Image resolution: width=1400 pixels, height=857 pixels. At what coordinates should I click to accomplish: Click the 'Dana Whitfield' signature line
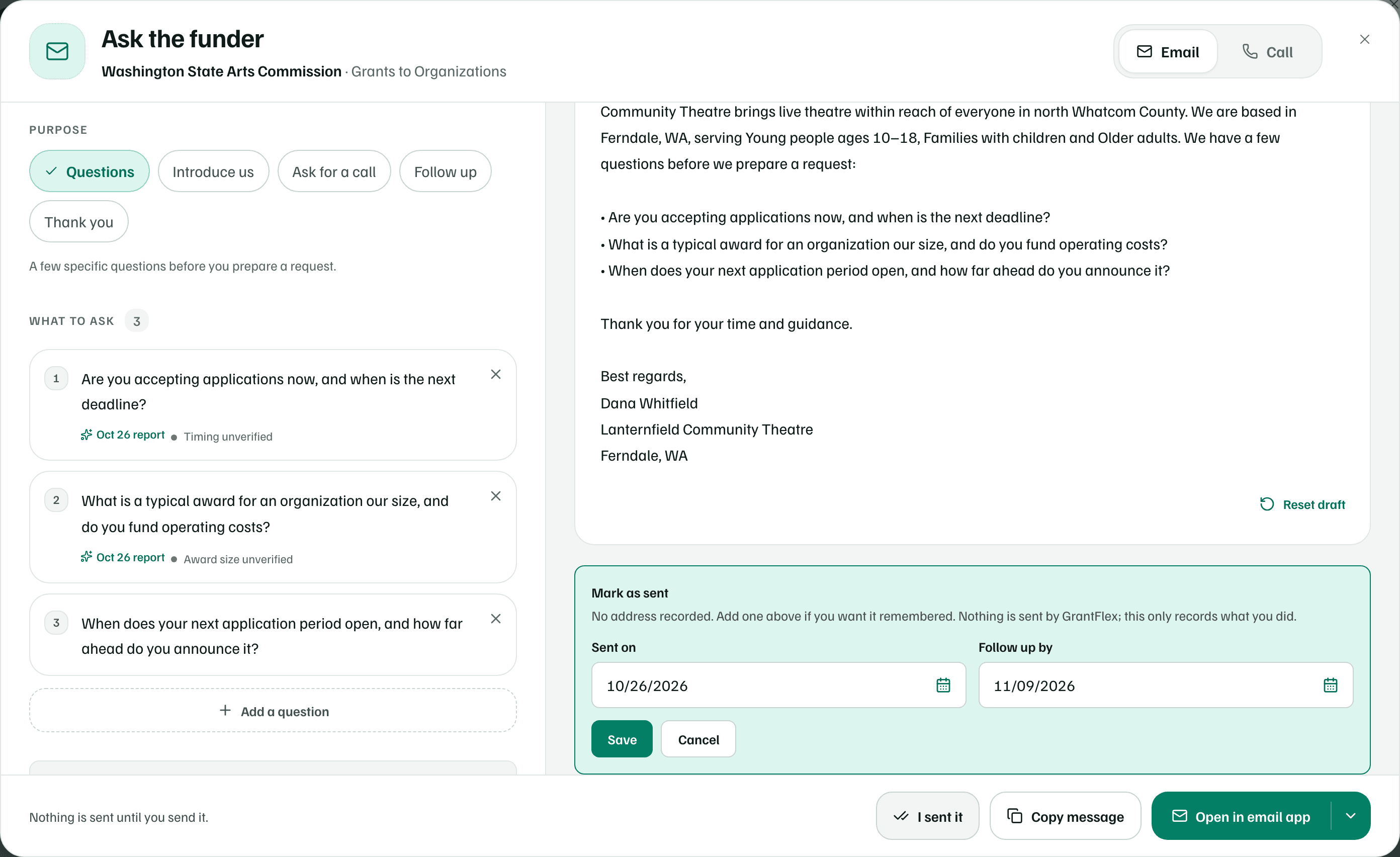tap(649, 403)
